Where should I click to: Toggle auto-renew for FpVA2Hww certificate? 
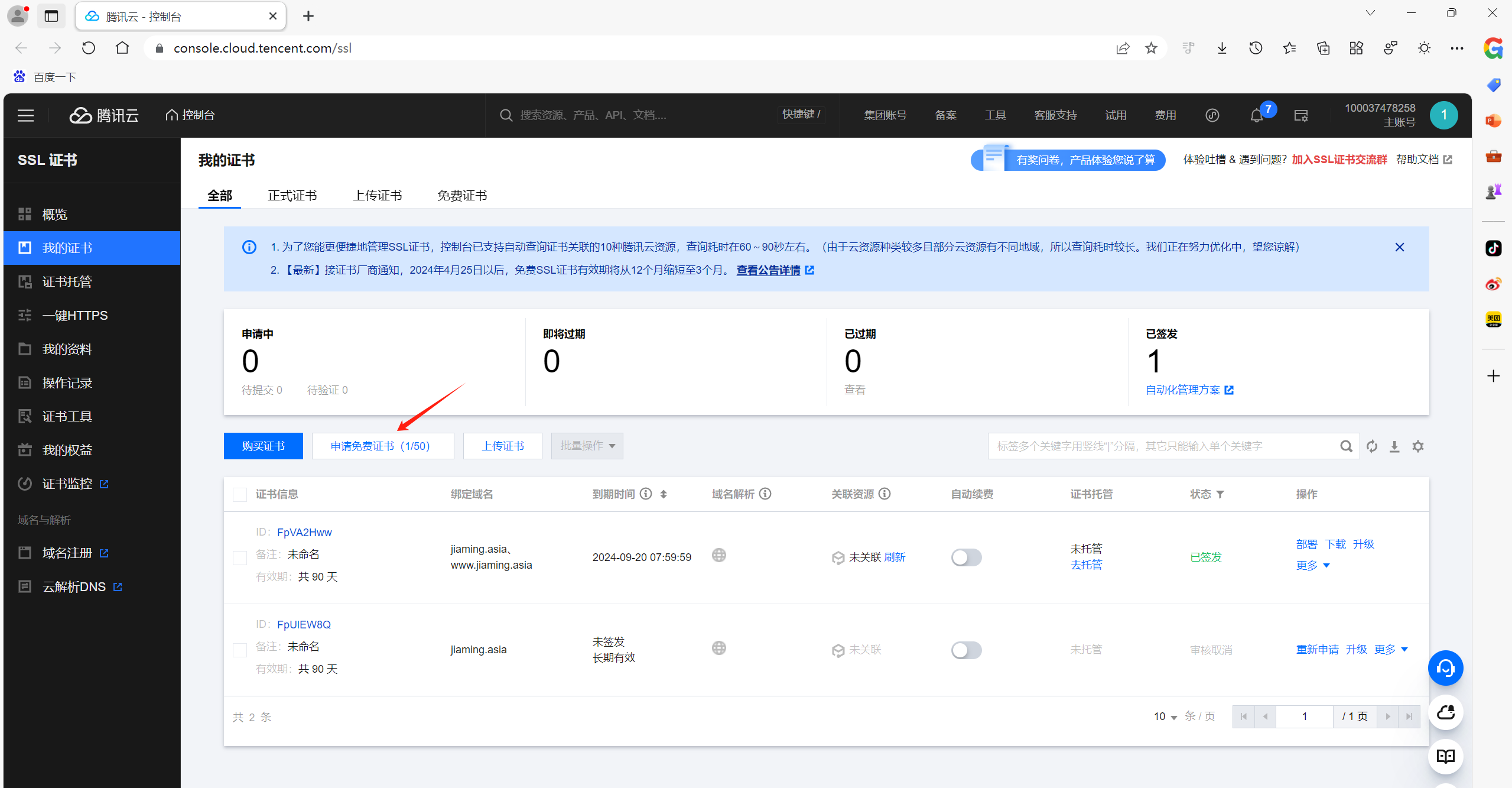(x=966, y=557)
